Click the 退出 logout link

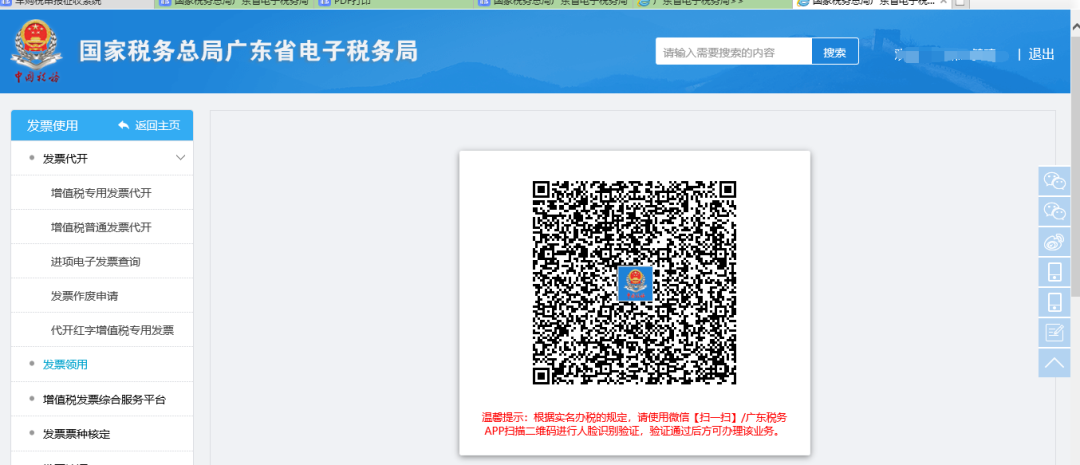pos(1041,54)
